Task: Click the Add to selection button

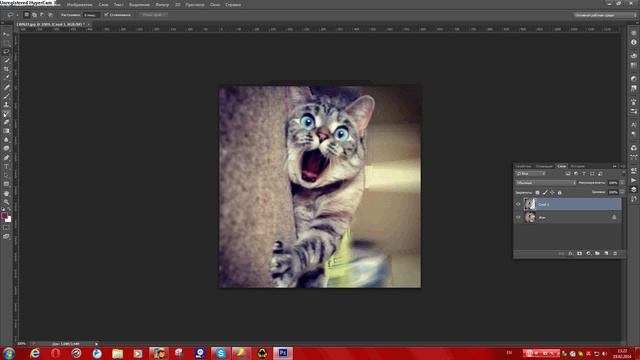Action: [34, 15]
